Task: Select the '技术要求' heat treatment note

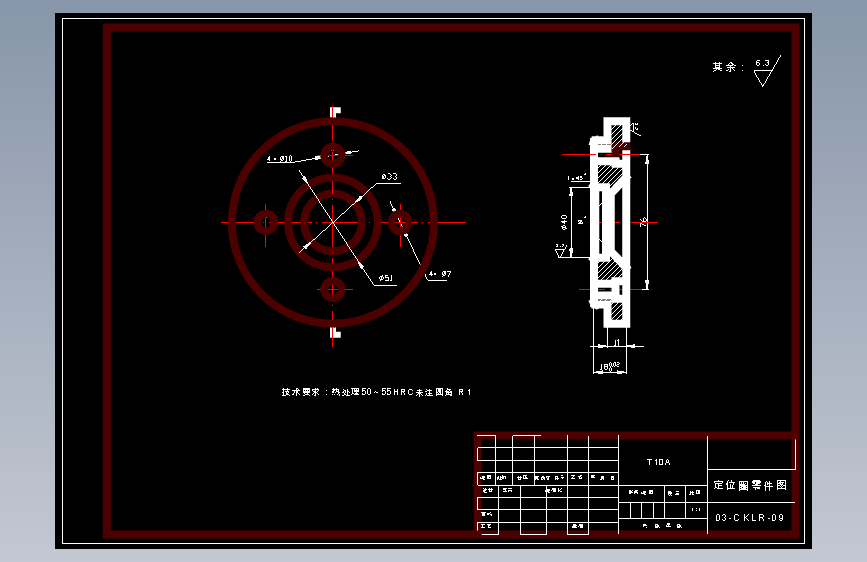Action: click(377, 392)
